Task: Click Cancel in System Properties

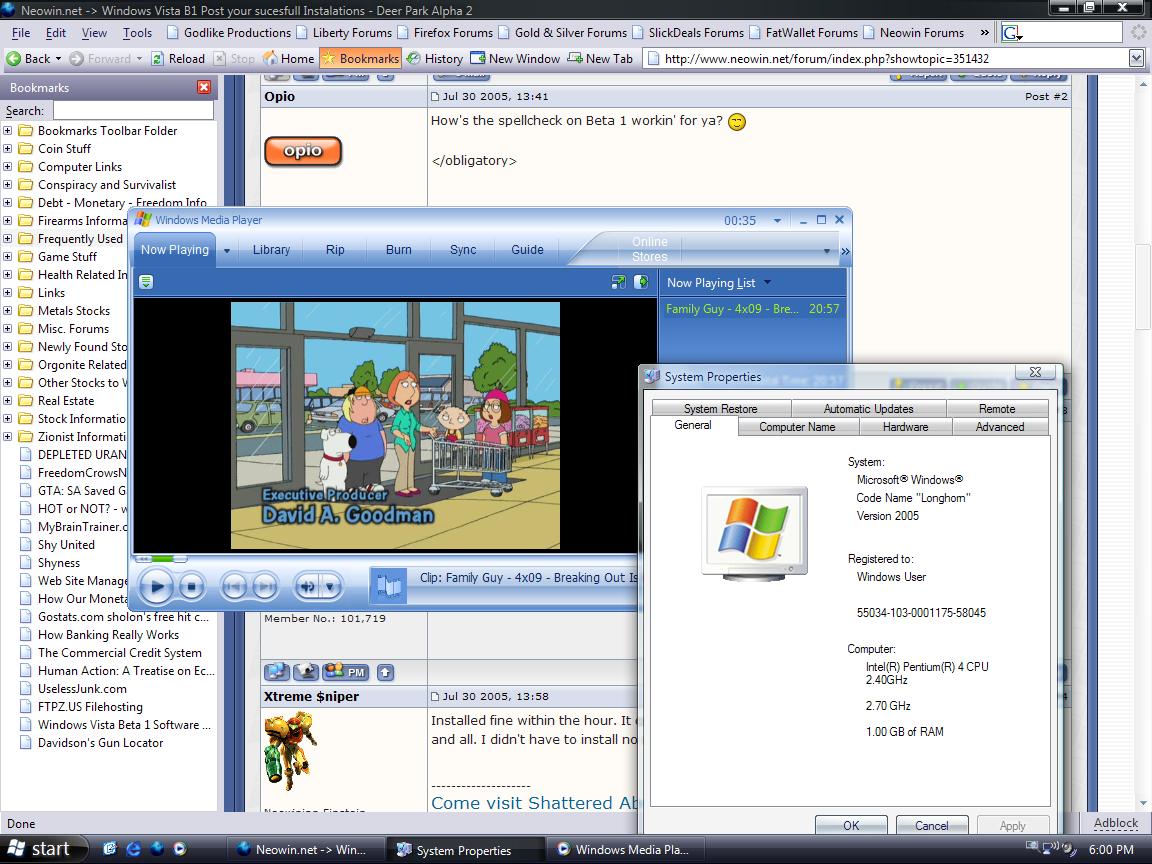Action: 931,825
